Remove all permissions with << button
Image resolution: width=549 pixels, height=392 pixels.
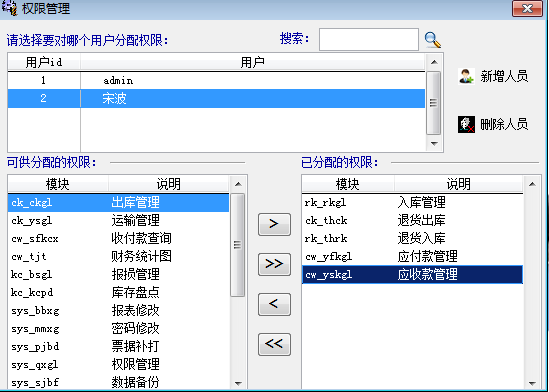click(x=274, y=344)
